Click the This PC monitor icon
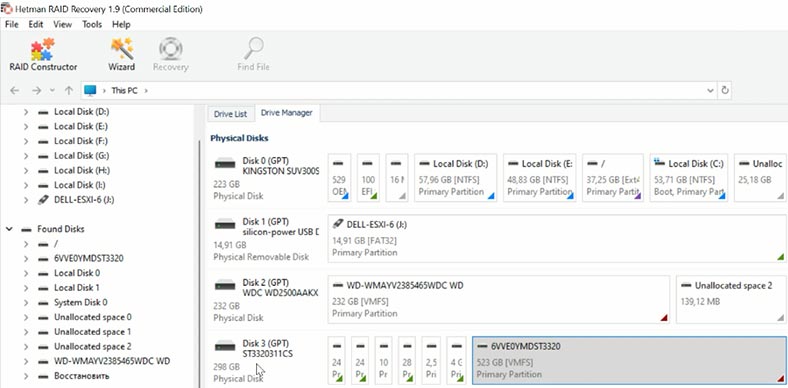The image size is (788, 388). [x=90, y=90]
